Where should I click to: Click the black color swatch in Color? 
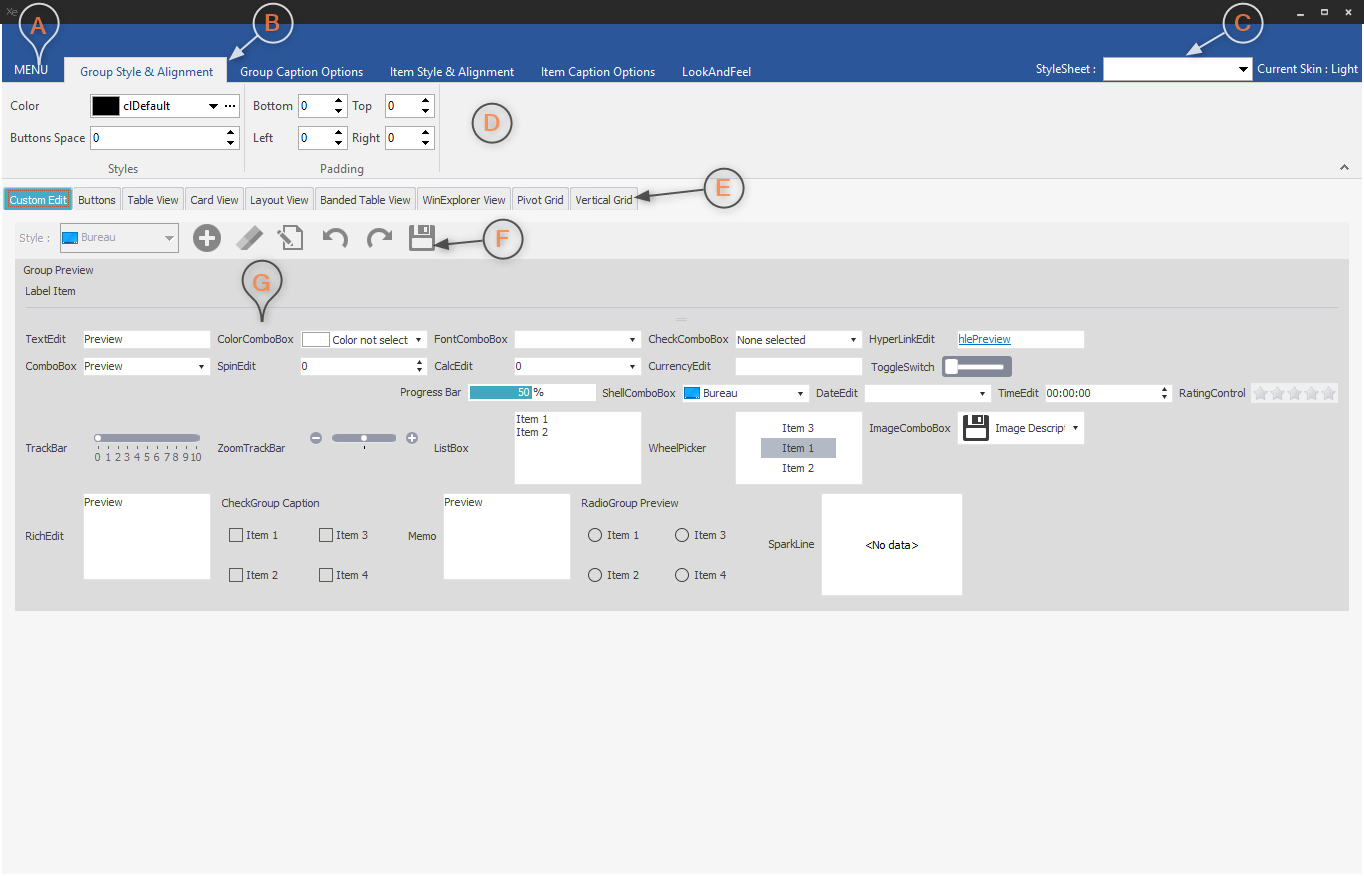point(106,106)
